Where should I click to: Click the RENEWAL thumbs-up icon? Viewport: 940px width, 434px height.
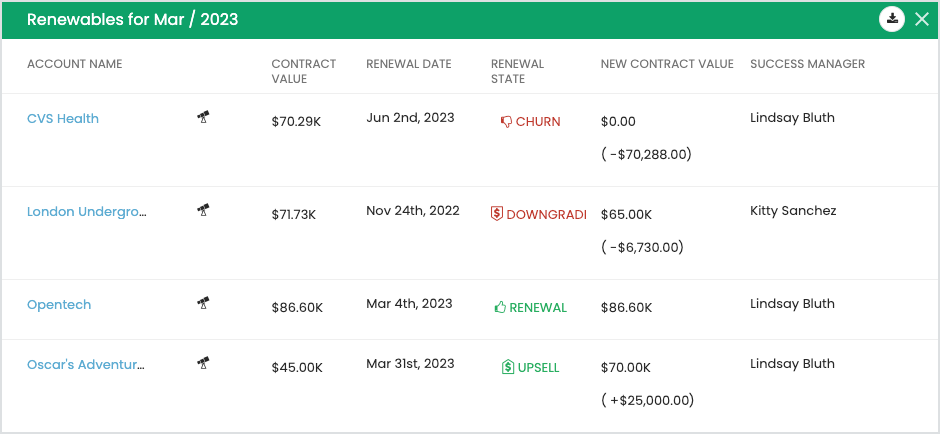[500, 308]
